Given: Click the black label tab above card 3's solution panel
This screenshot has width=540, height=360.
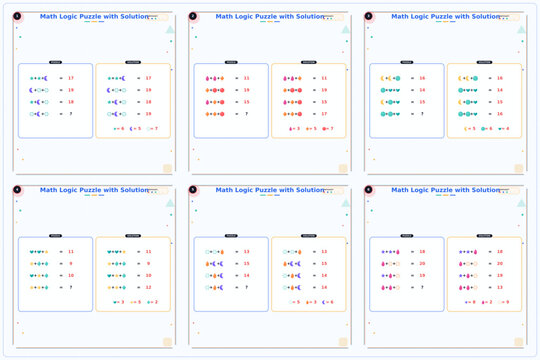Looking at the screenshot, I should click(484, 62).
